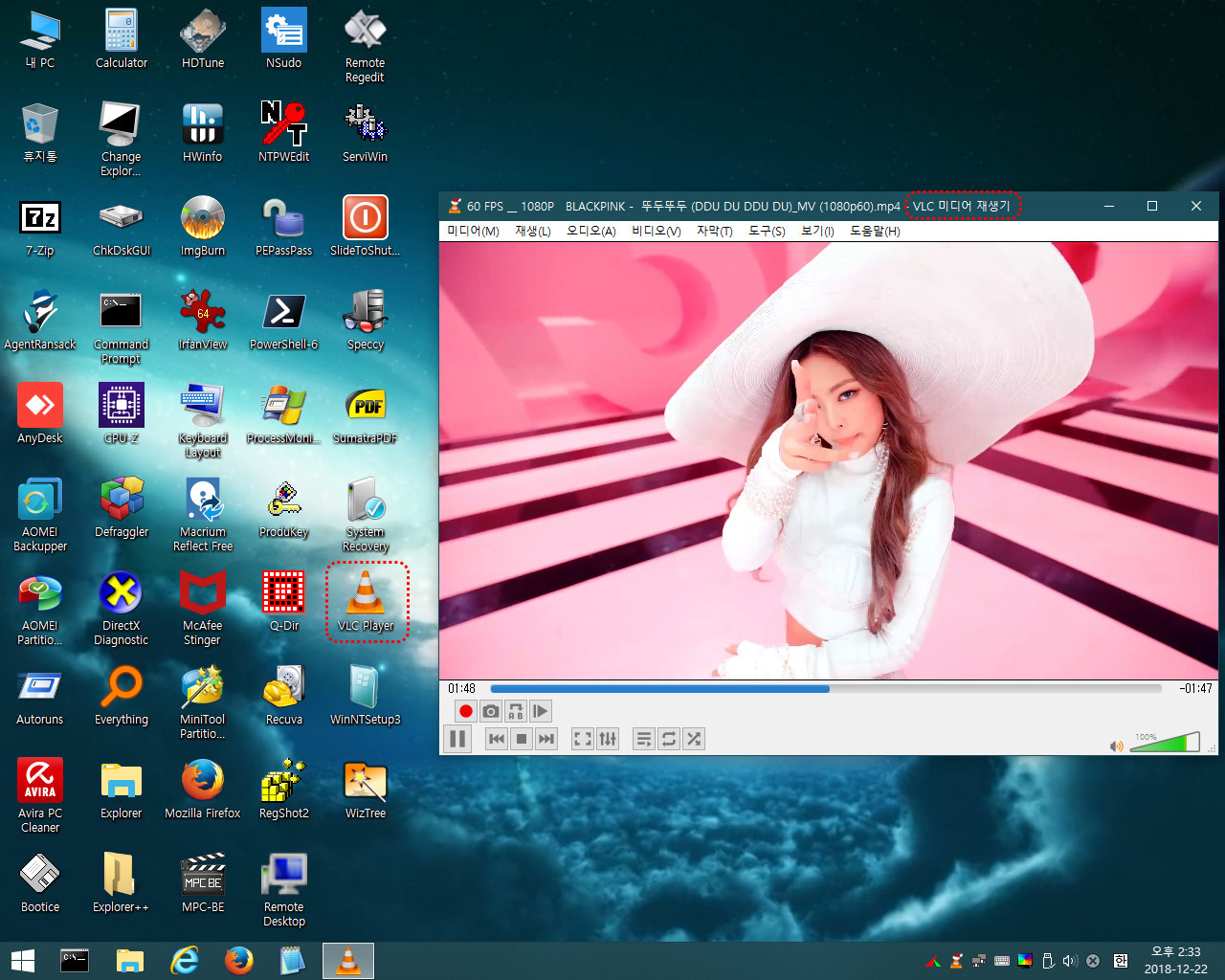Select Everything search desktop icon
This screenshot has width=1225, height=980.
pyautogui.click(x=122, y=695)
